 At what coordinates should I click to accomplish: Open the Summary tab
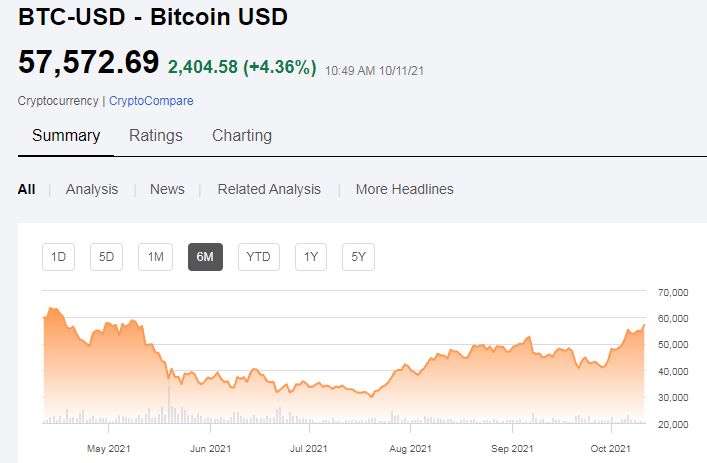click(x=66, y=136)
